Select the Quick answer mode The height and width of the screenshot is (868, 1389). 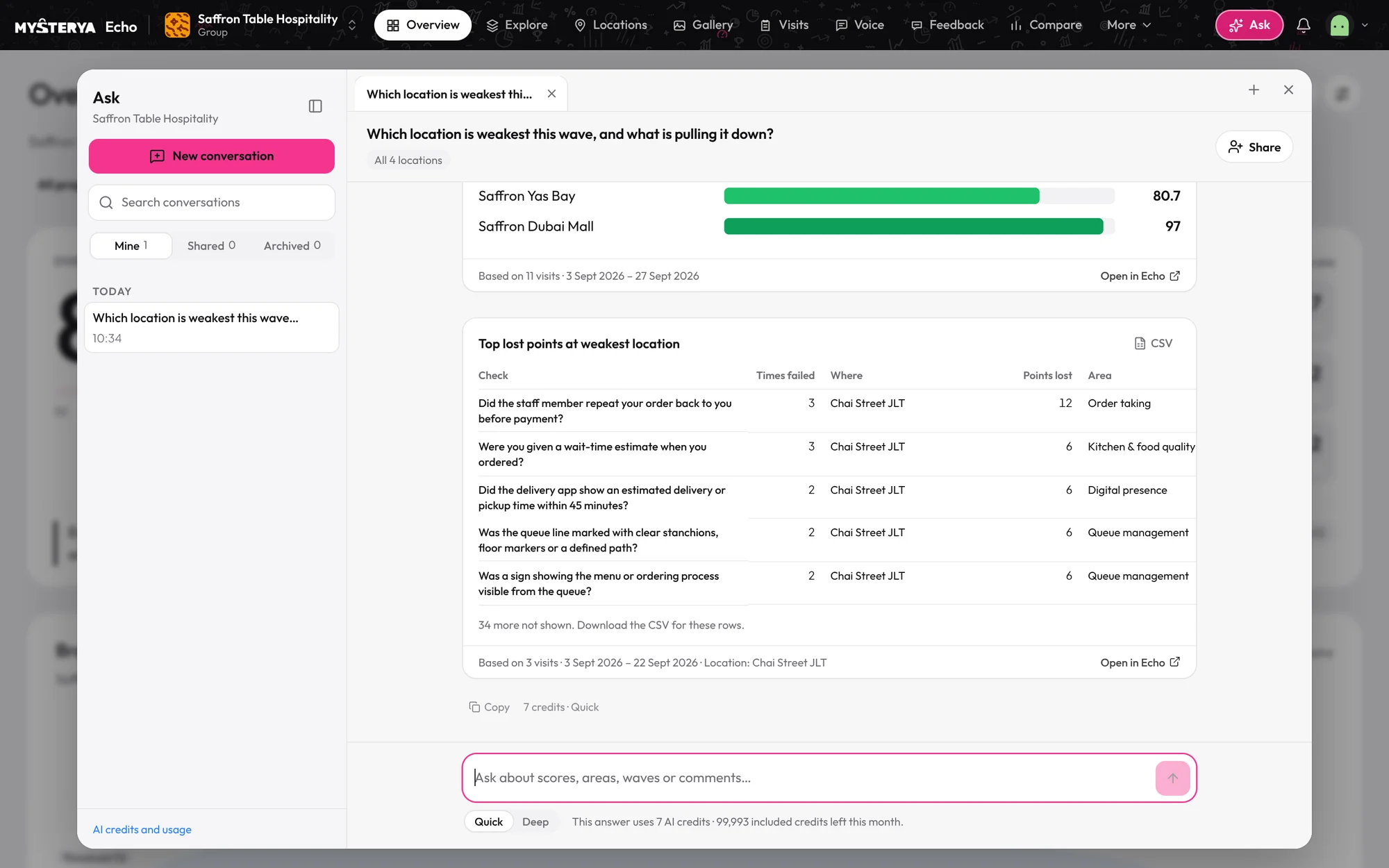pos(488,821)
